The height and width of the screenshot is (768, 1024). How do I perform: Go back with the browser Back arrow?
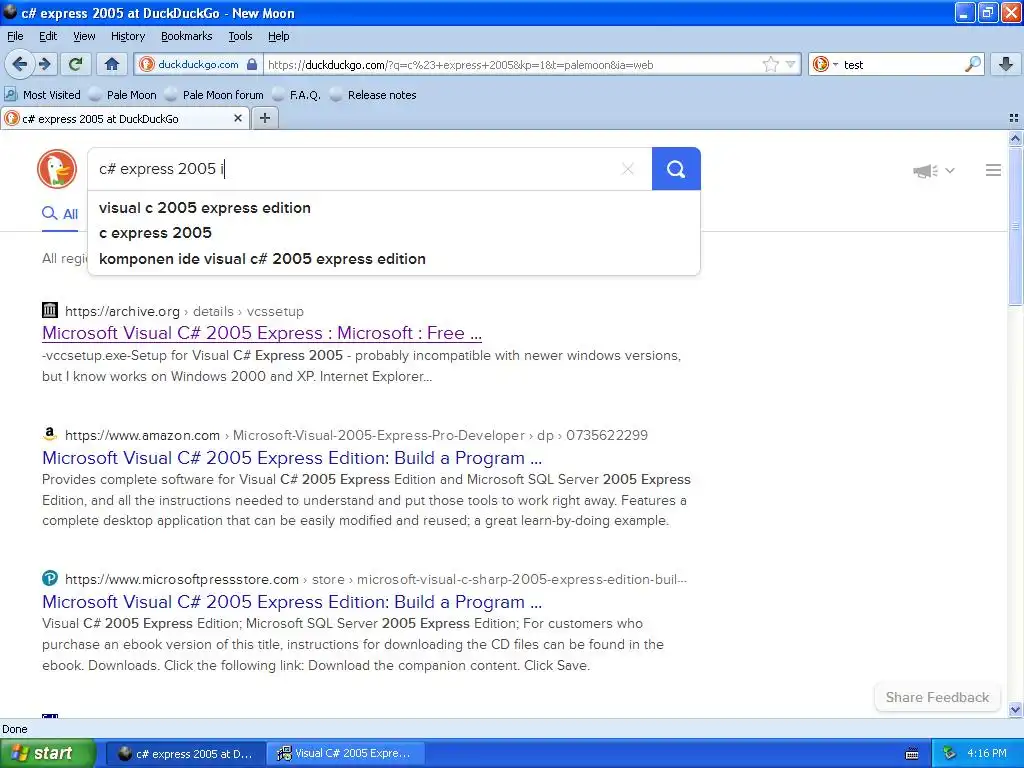(x=20, y=64)
